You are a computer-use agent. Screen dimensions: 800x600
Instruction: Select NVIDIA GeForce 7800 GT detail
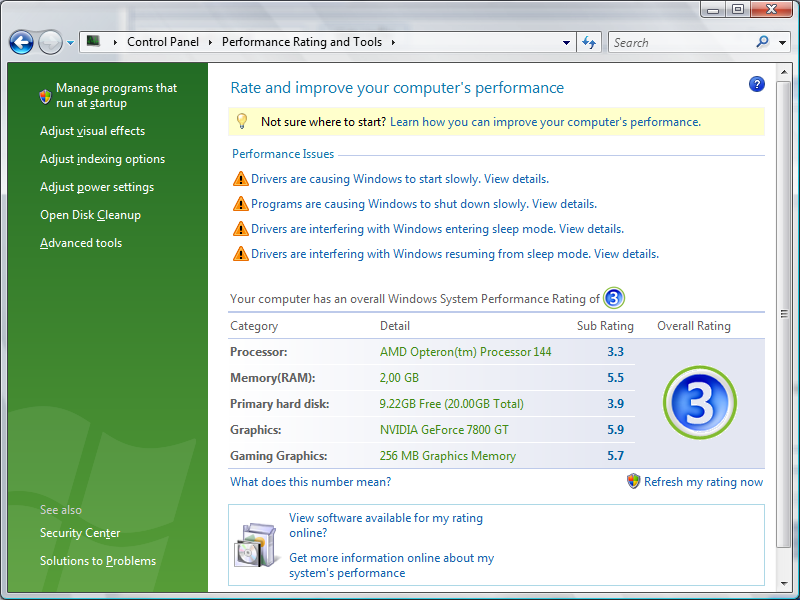coord(444,430)
